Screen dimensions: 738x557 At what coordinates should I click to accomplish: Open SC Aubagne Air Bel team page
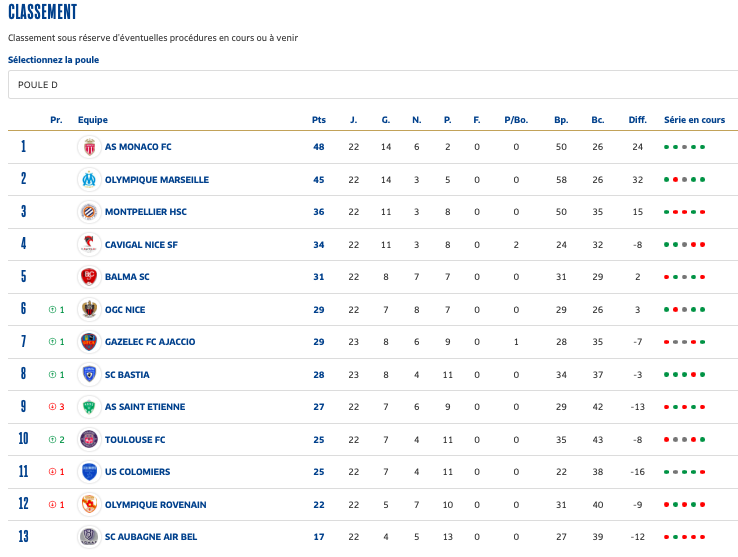(x=151, y=537)
